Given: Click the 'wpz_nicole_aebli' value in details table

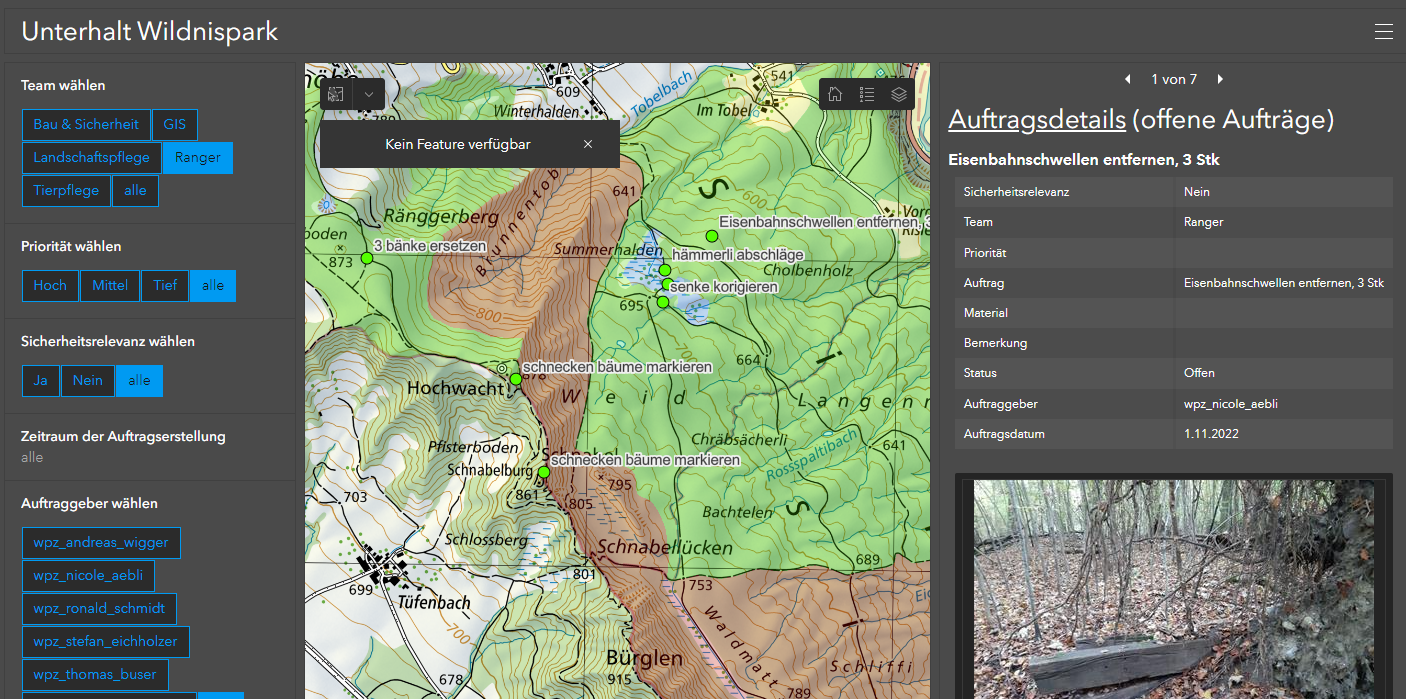Looking at the screenshot, I should tap(1231, 404).
